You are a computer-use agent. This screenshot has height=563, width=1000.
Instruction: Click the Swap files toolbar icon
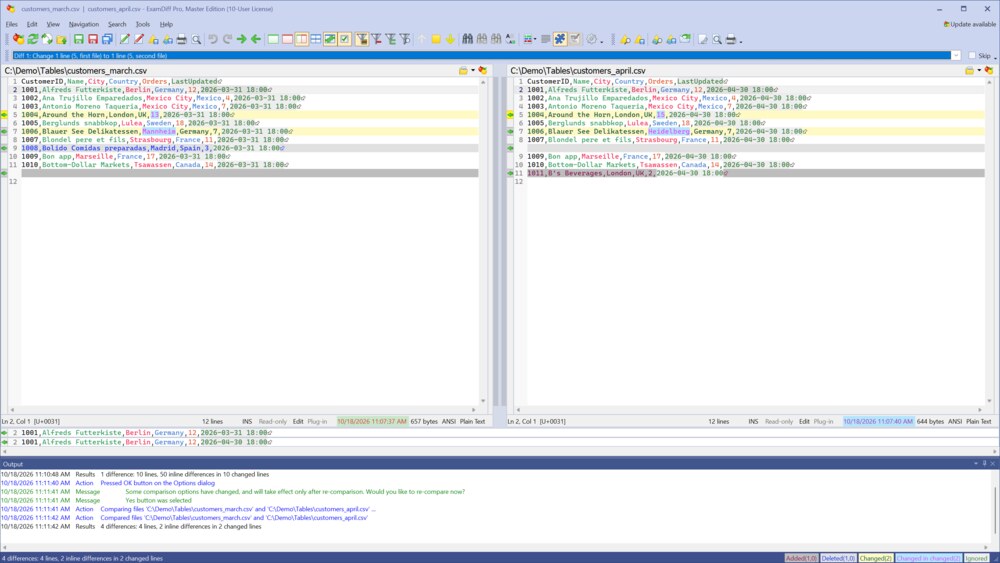click(47, 40)
